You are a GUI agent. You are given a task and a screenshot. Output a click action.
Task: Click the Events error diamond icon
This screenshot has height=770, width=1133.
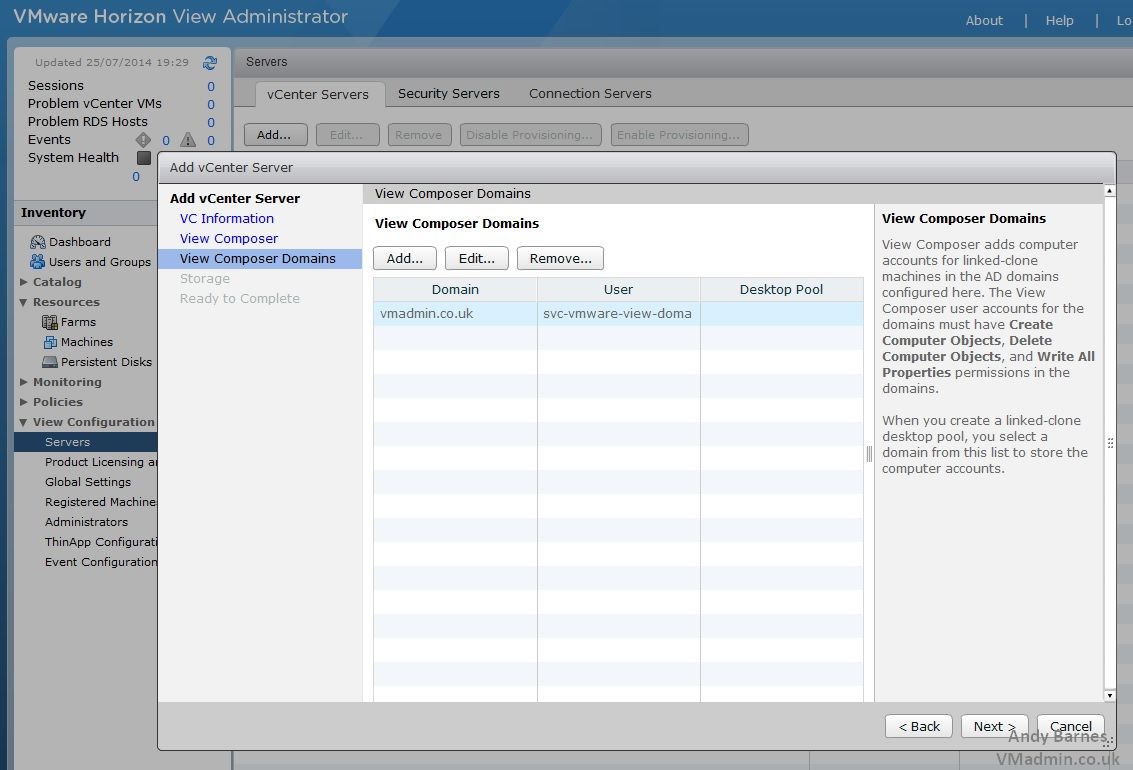point(143,139)
